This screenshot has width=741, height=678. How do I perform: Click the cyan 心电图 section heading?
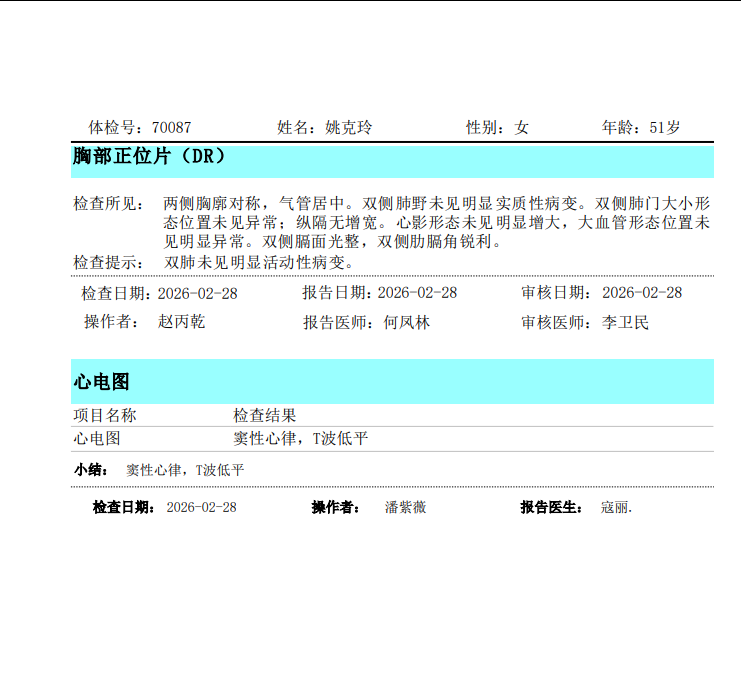coord(102,382)
